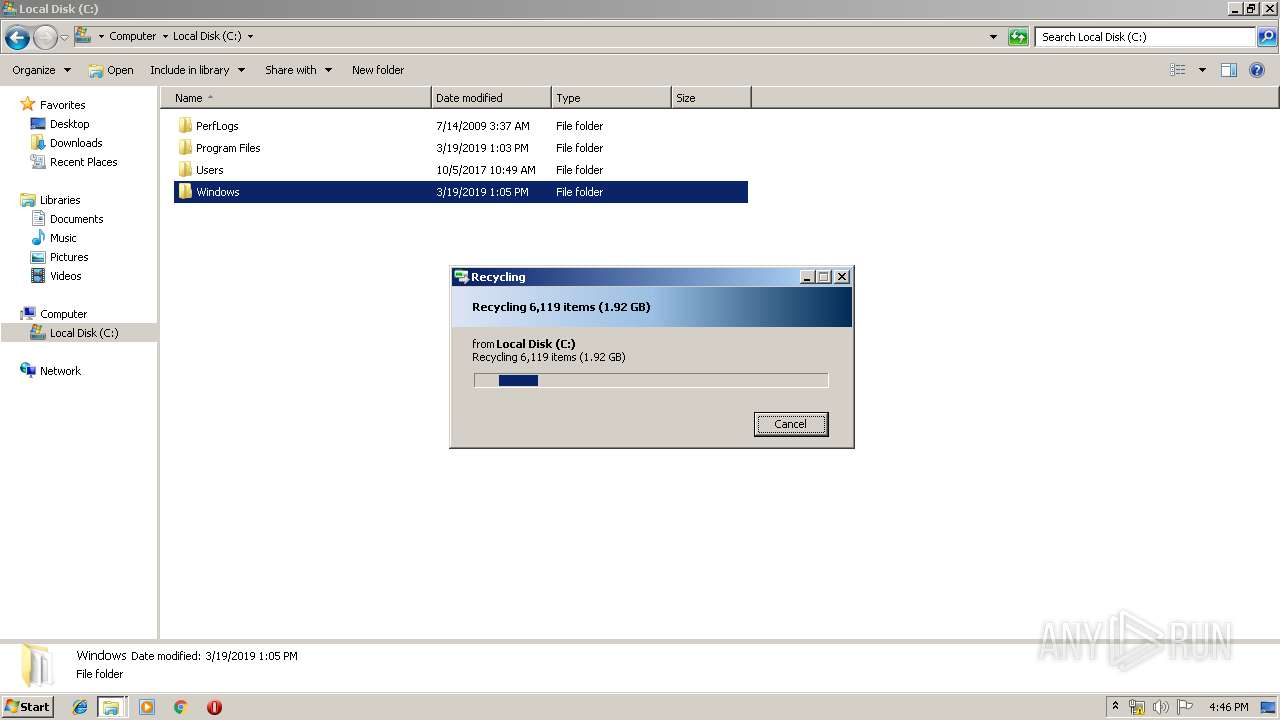Click the date 10/5/2017 10:49 AM
Viewport: 1280px width, 720px height.
coord(486,170)
